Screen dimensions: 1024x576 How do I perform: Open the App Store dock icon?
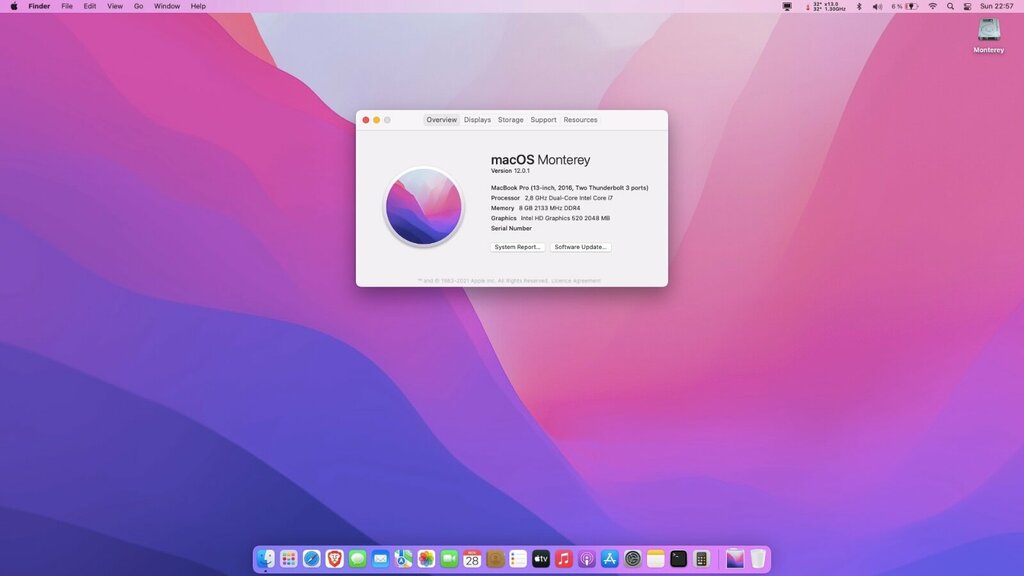tap(610, 559)
